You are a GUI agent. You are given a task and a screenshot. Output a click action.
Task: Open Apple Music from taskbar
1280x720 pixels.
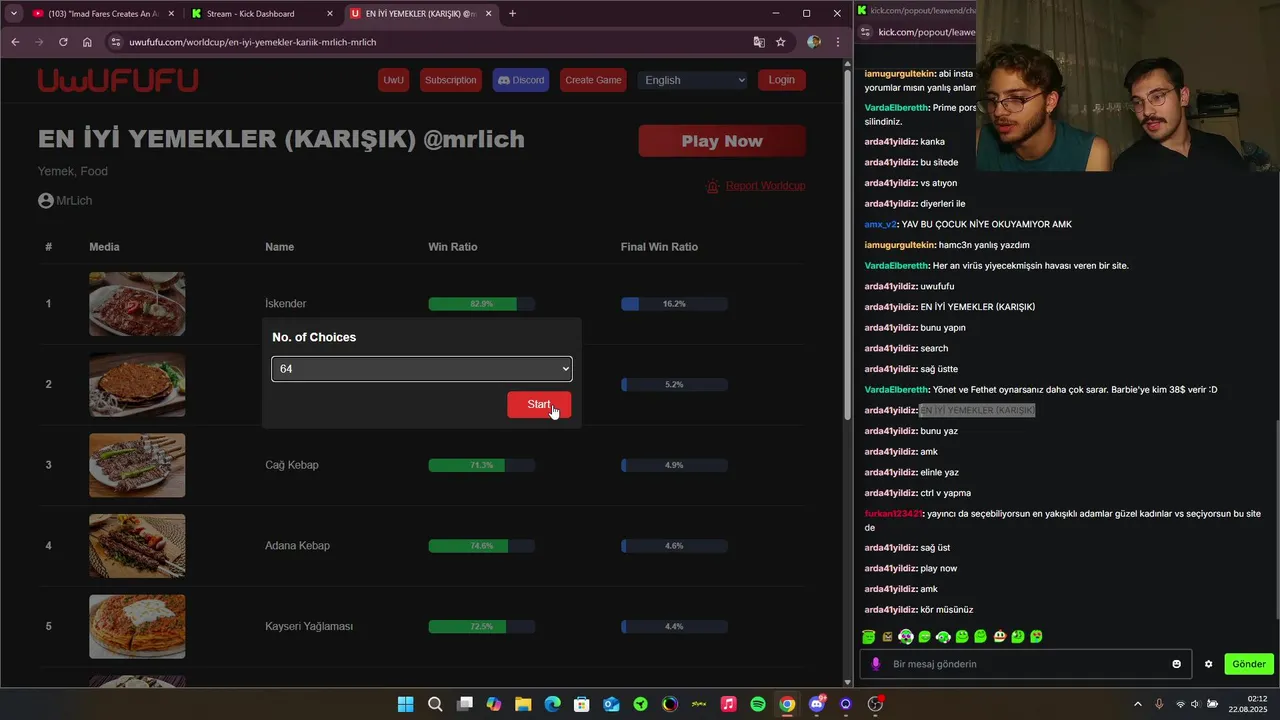click(x=728, y=704)
